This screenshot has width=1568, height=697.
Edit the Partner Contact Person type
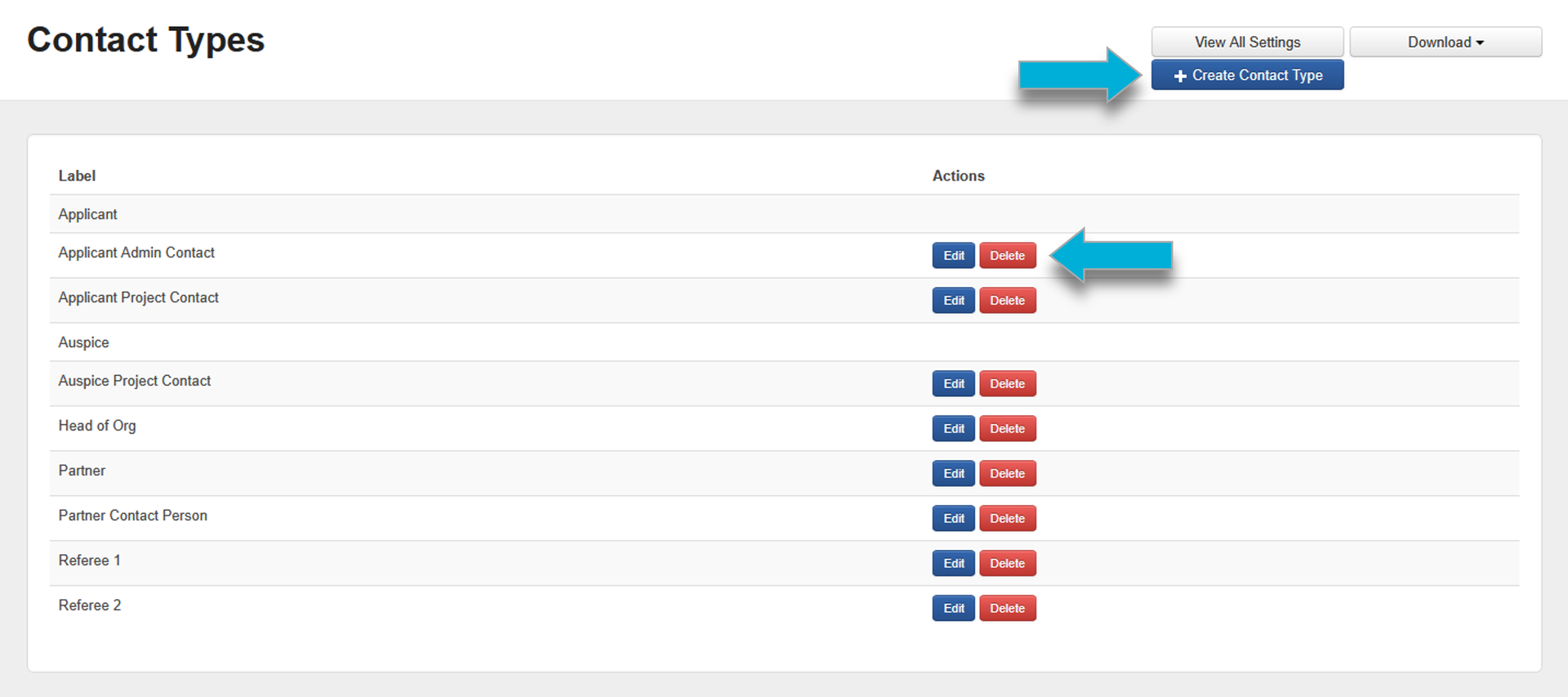(953, 519)
